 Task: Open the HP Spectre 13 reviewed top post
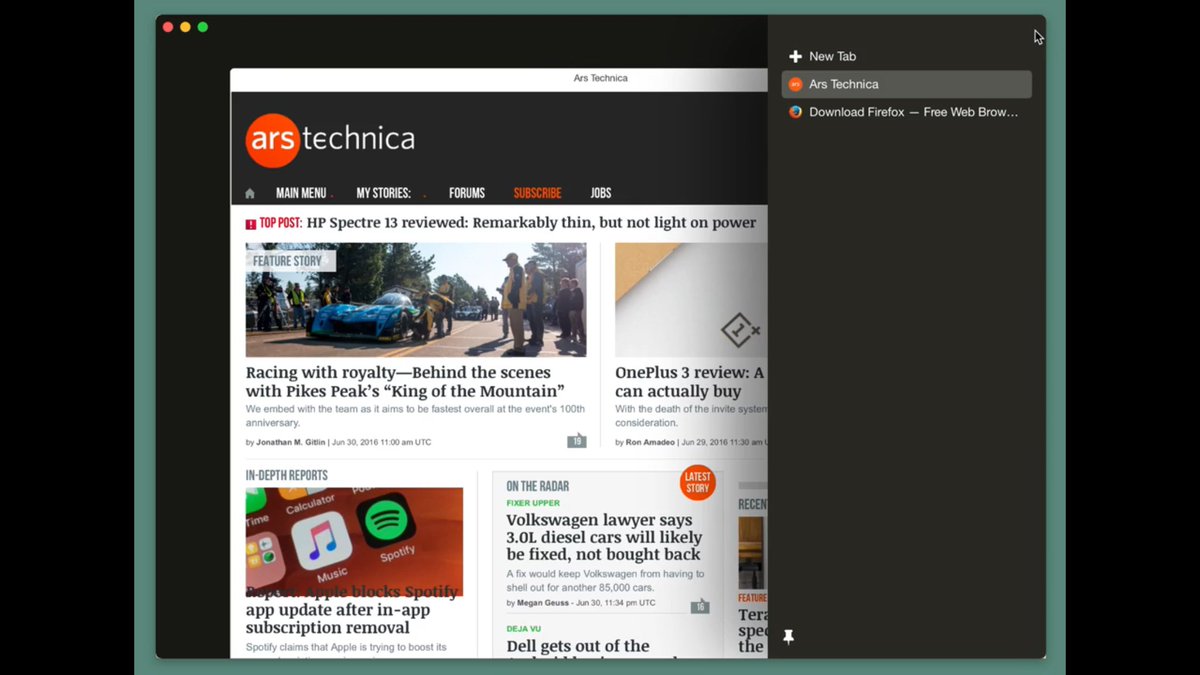pyautogui.click(x=531, y=222)
